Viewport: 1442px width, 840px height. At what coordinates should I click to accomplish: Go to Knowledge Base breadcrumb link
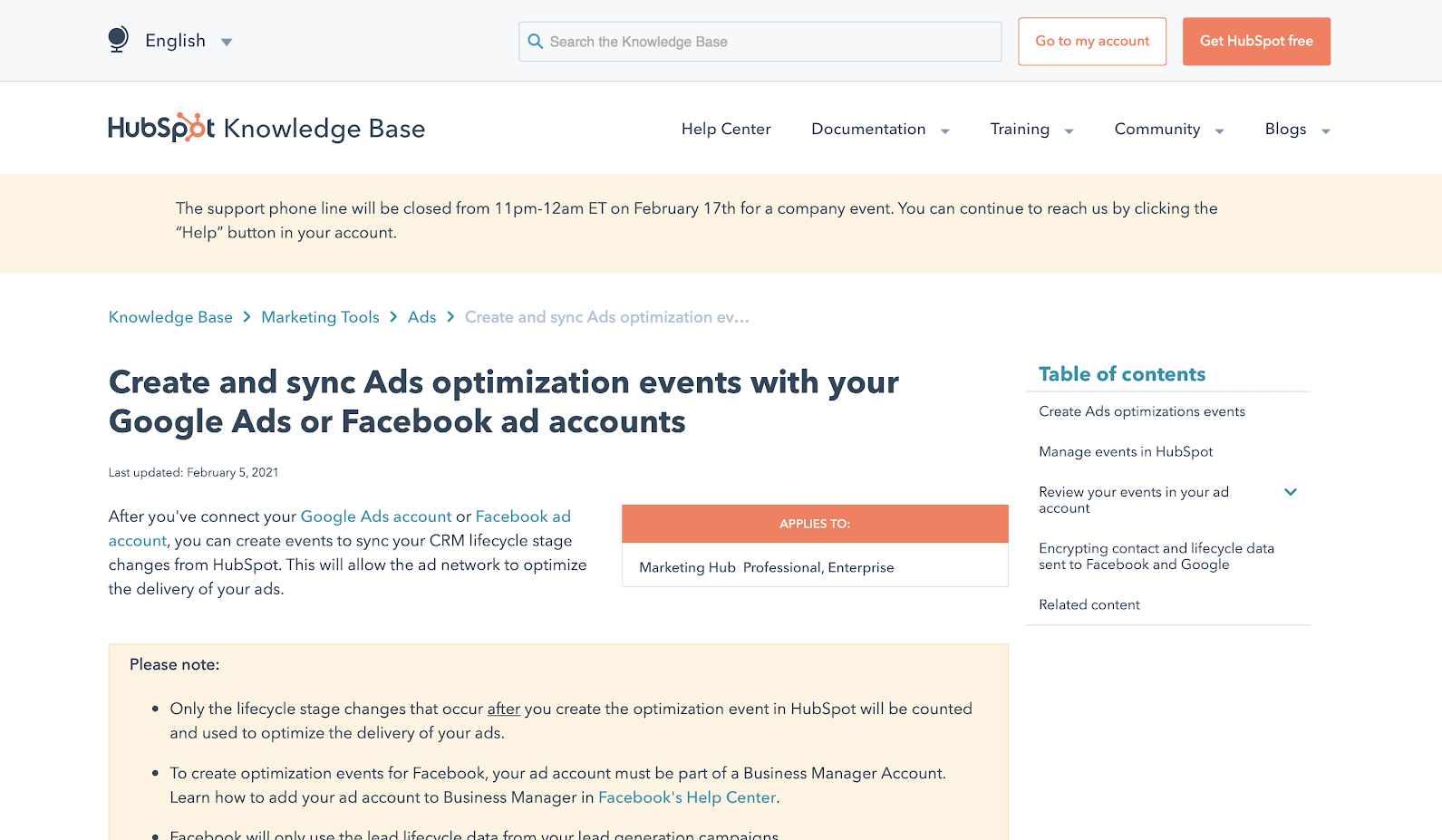click(x=170, y=317)
